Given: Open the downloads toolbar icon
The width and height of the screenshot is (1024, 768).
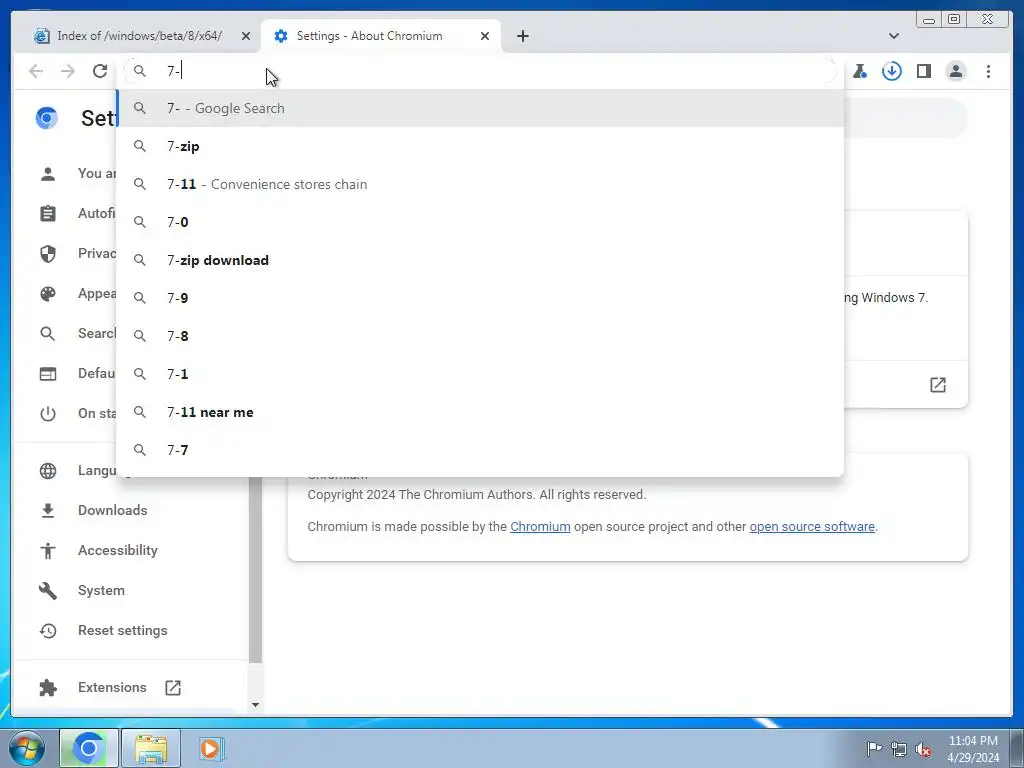Looking at the screenshot, I should click(891, 71).
